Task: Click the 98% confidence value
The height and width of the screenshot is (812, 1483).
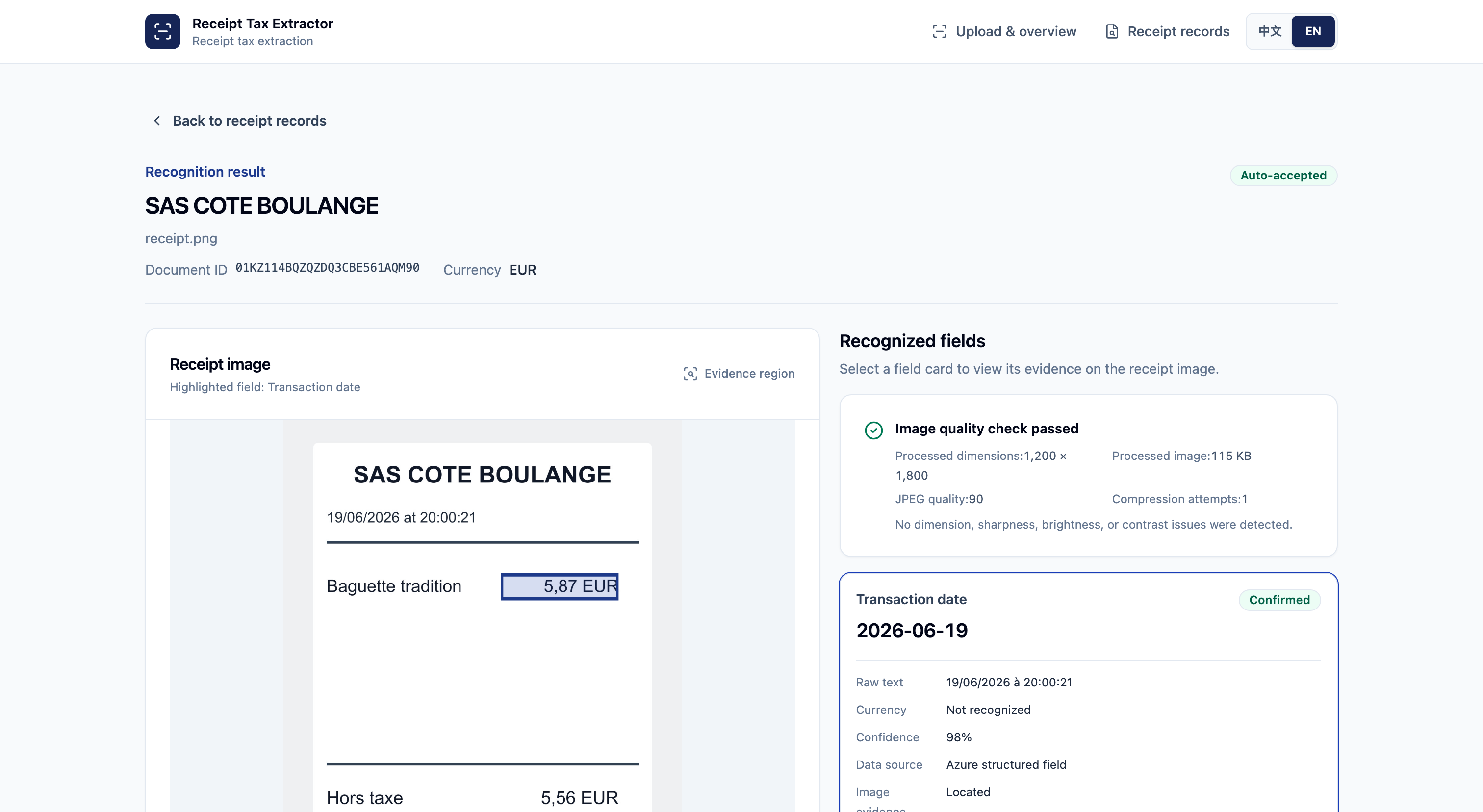Action: click(959, 737)
